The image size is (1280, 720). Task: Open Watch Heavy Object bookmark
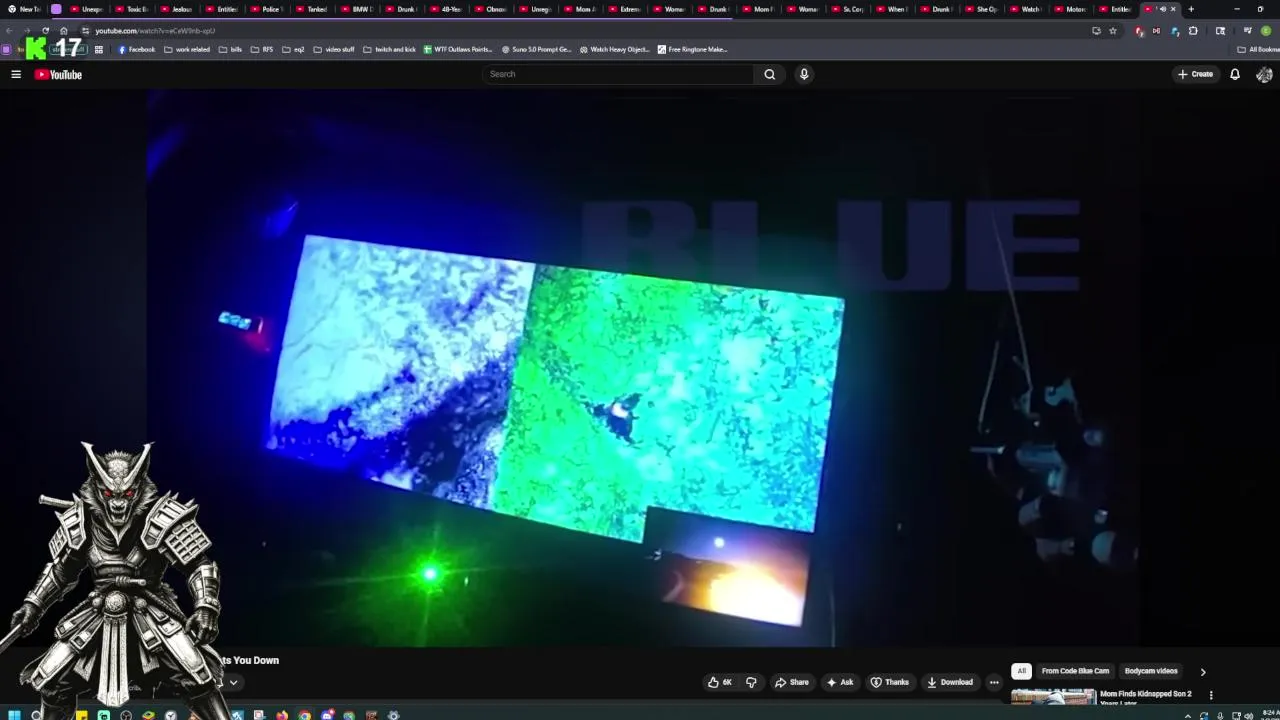(x=615, y=49)
